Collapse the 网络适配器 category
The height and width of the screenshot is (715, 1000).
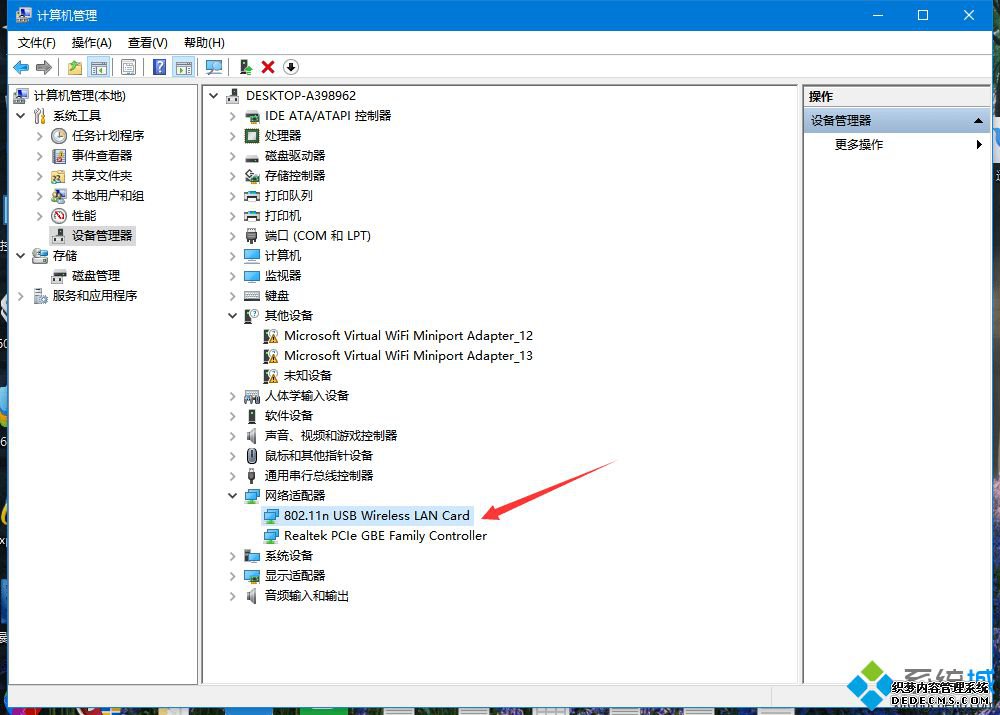click(x=232, y=496)
